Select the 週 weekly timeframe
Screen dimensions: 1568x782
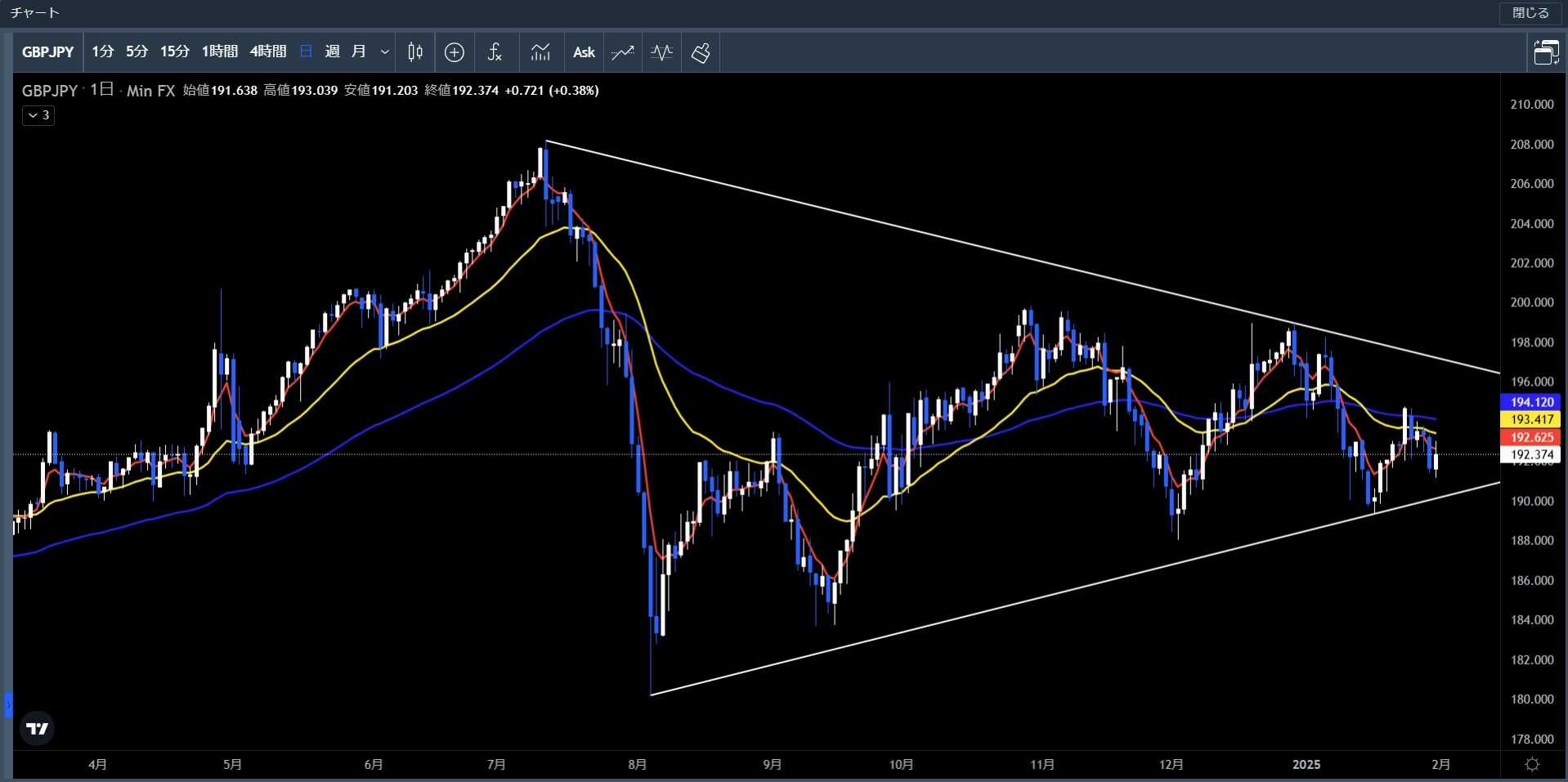[x=332, y=51]
